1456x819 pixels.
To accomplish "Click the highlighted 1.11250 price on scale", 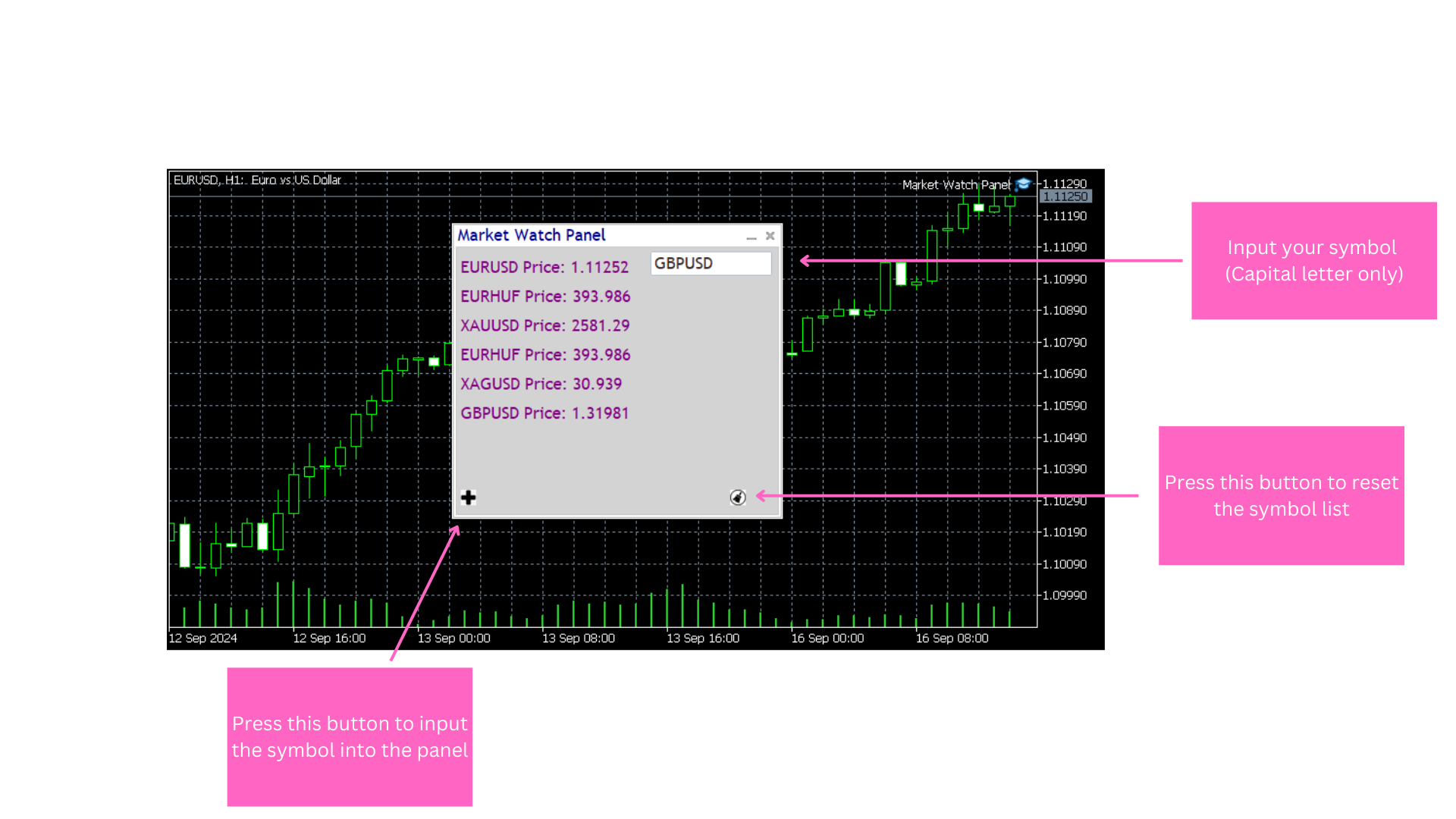I will 1065,196.
